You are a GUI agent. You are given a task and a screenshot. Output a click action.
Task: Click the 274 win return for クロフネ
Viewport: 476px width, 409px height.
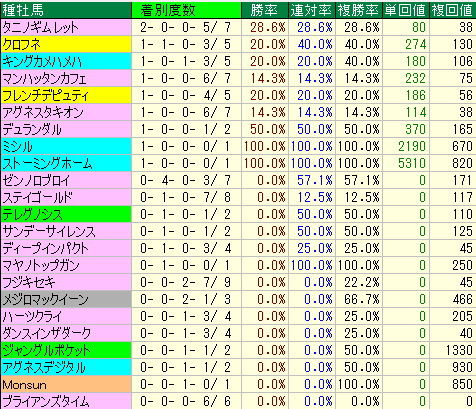tap(416, 44)
